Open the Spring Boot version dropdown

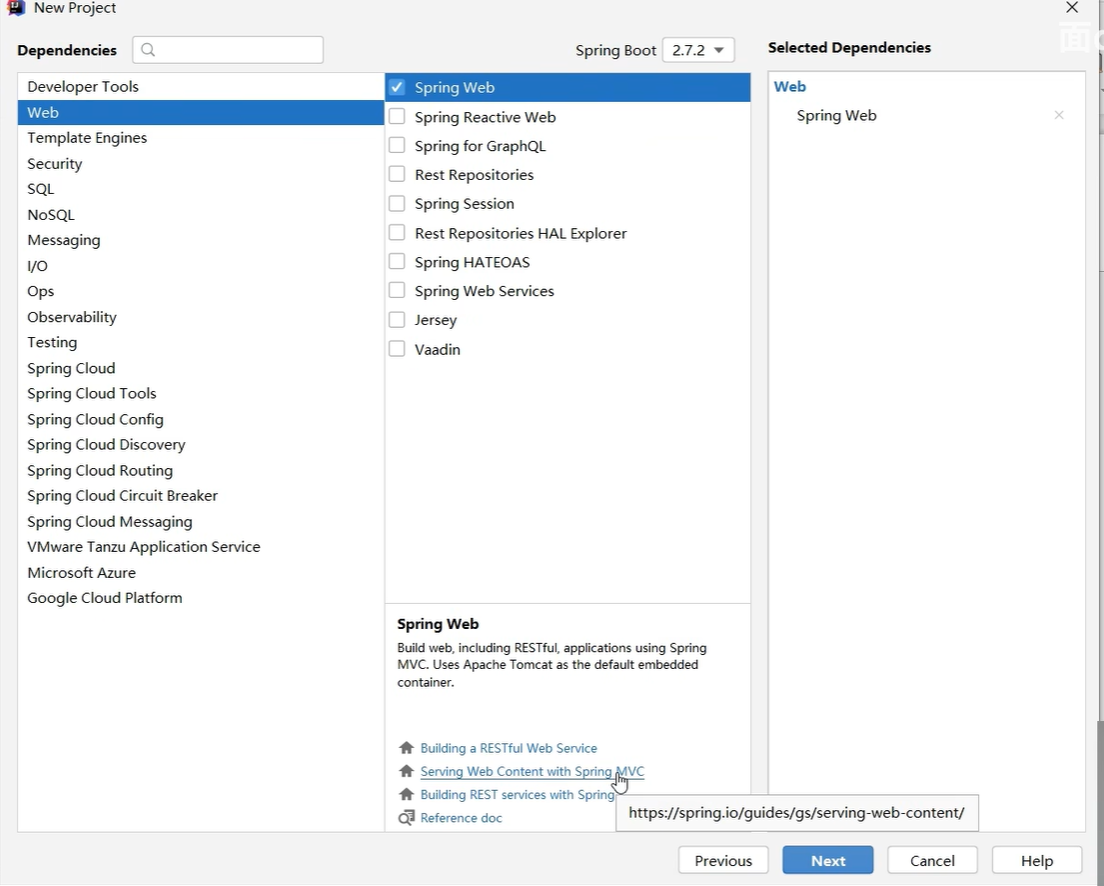698,50
